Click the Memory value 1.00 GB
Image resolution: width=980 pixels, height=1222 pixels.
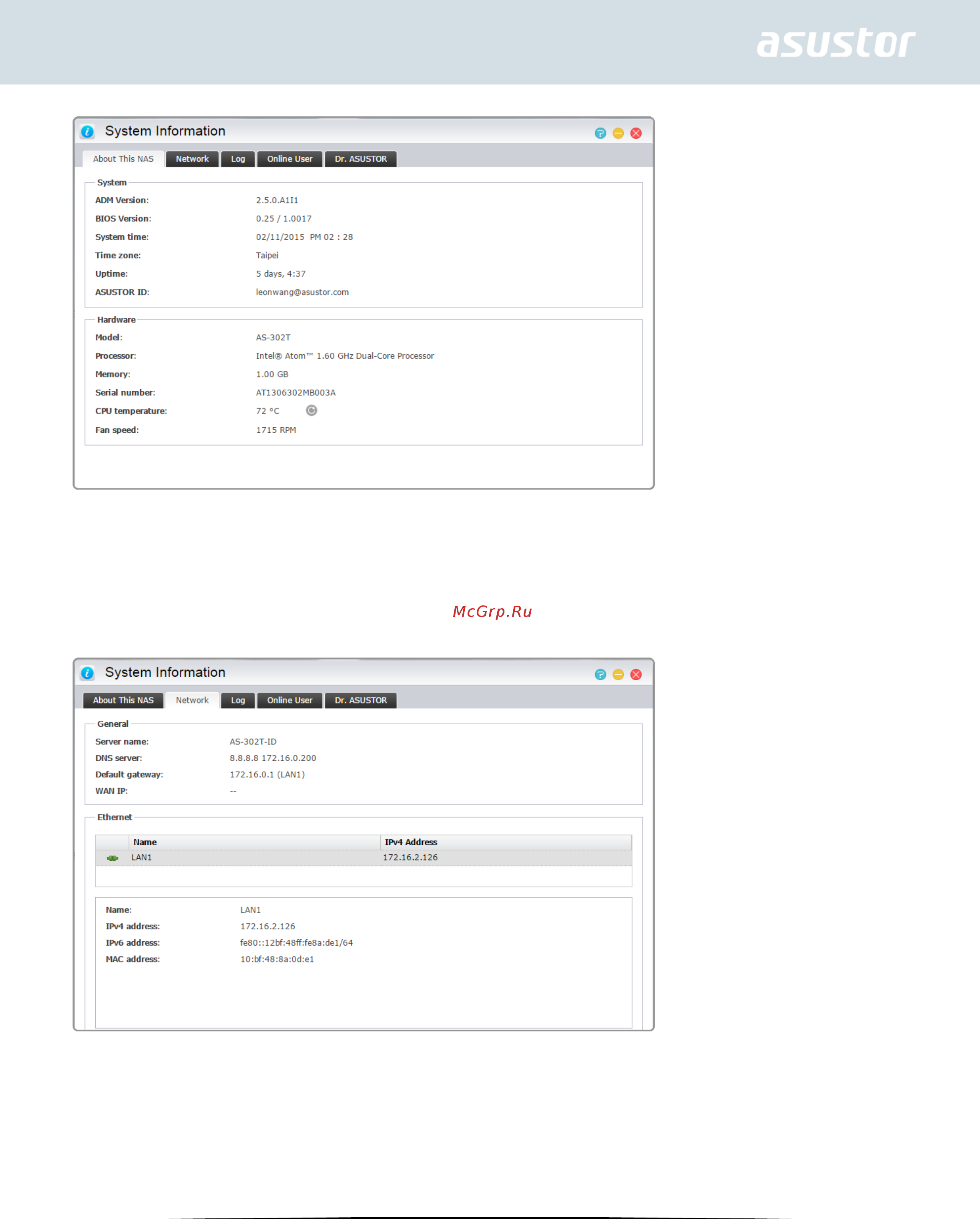click(272, 375)
